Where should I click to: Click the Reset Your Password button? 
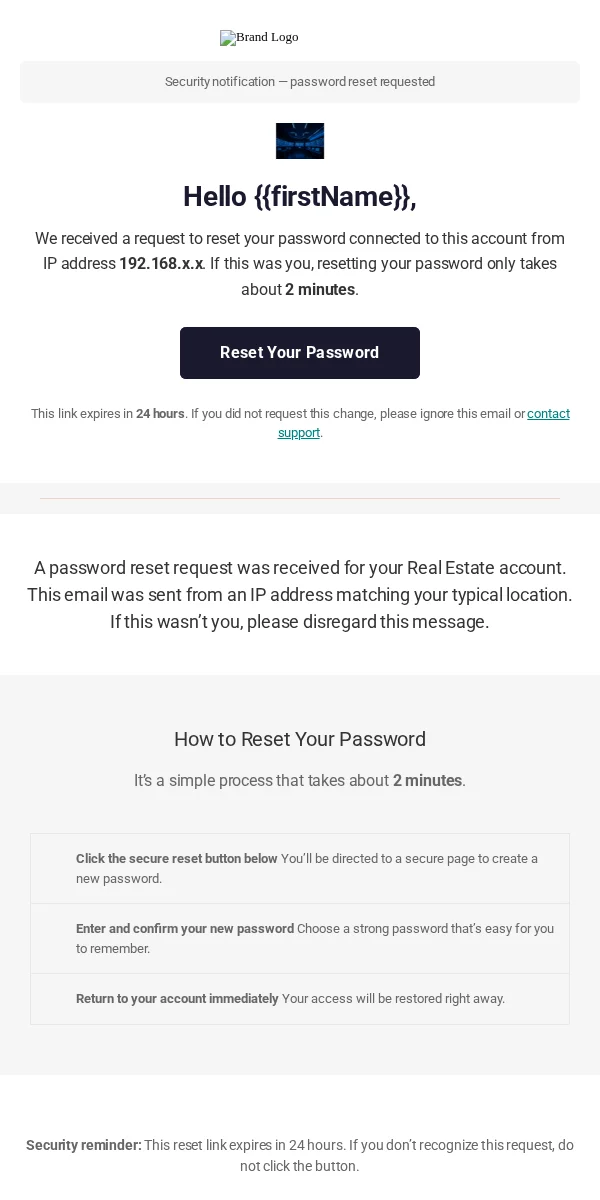[x=300, y=353]
